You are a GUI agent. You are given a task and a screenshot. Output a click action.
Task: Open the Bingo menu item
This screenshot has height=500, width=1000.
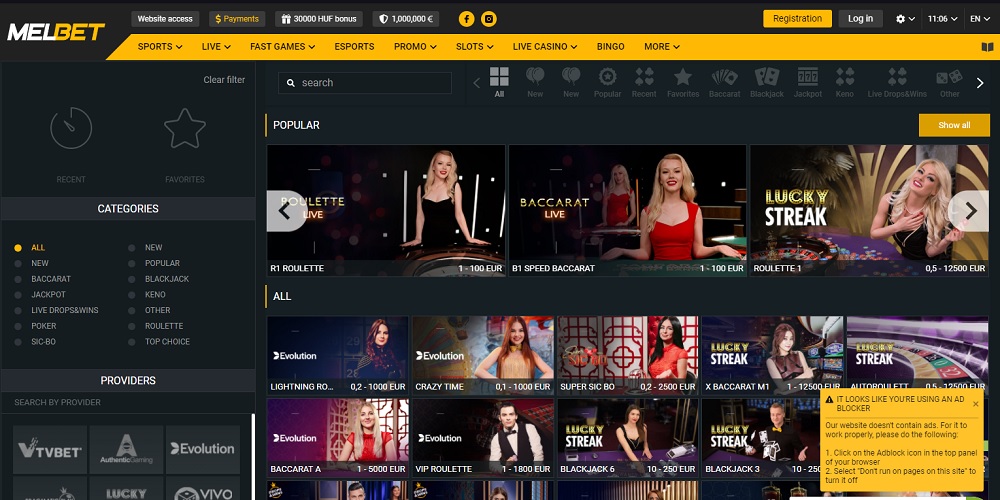[x=610, y=47]
